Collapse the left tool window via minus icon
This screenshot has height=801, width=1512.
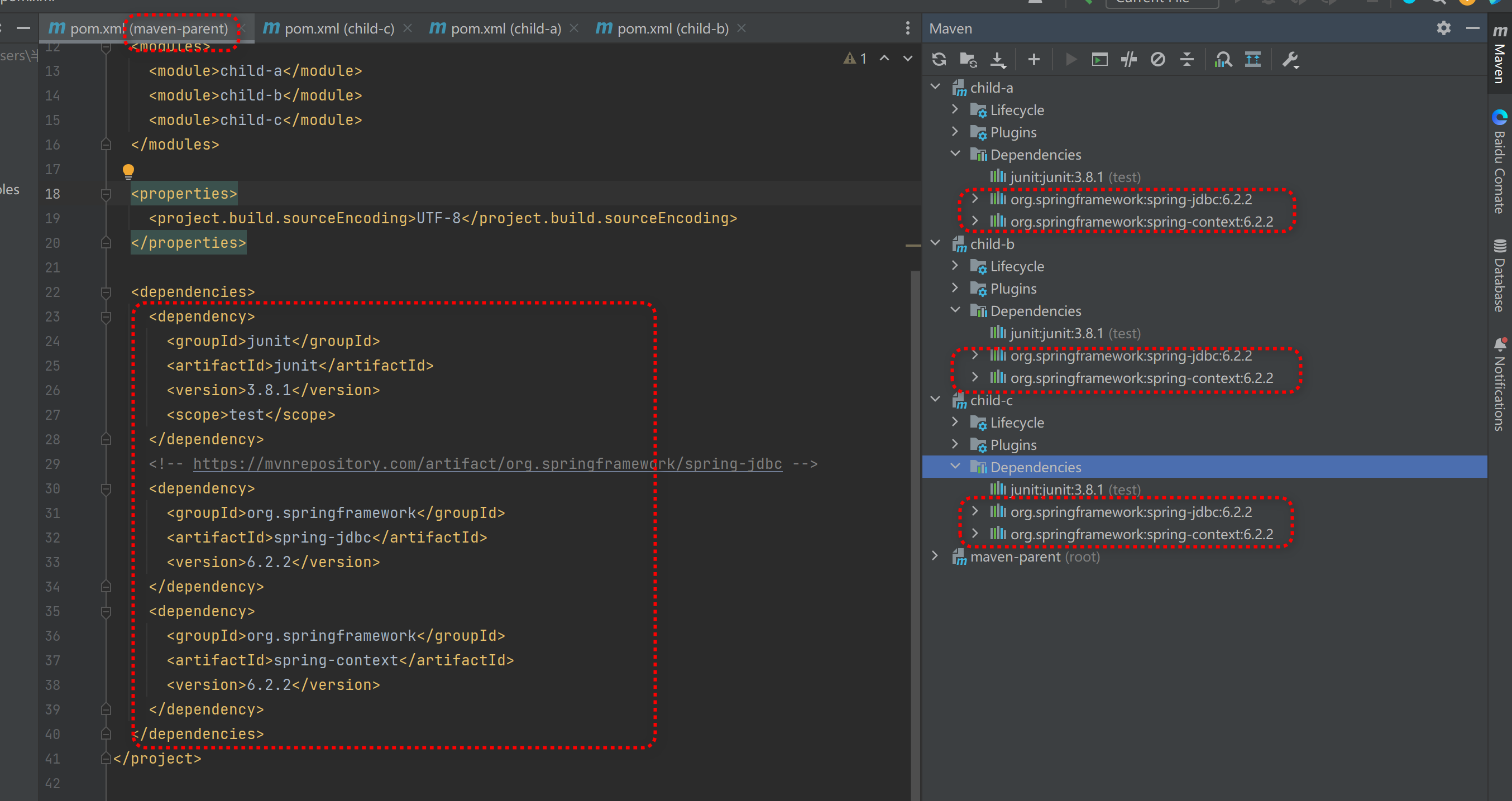tap(23, 28)
